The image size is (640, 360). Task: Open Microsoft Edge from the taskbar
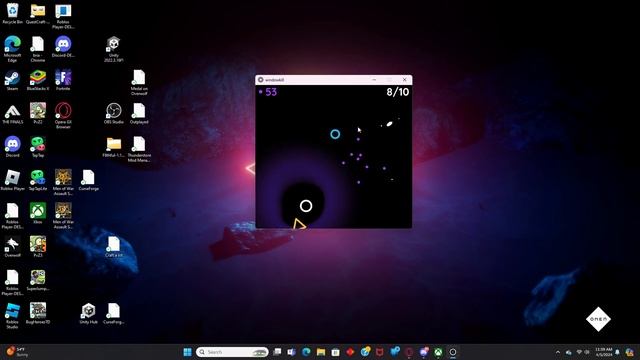[306, 352]
